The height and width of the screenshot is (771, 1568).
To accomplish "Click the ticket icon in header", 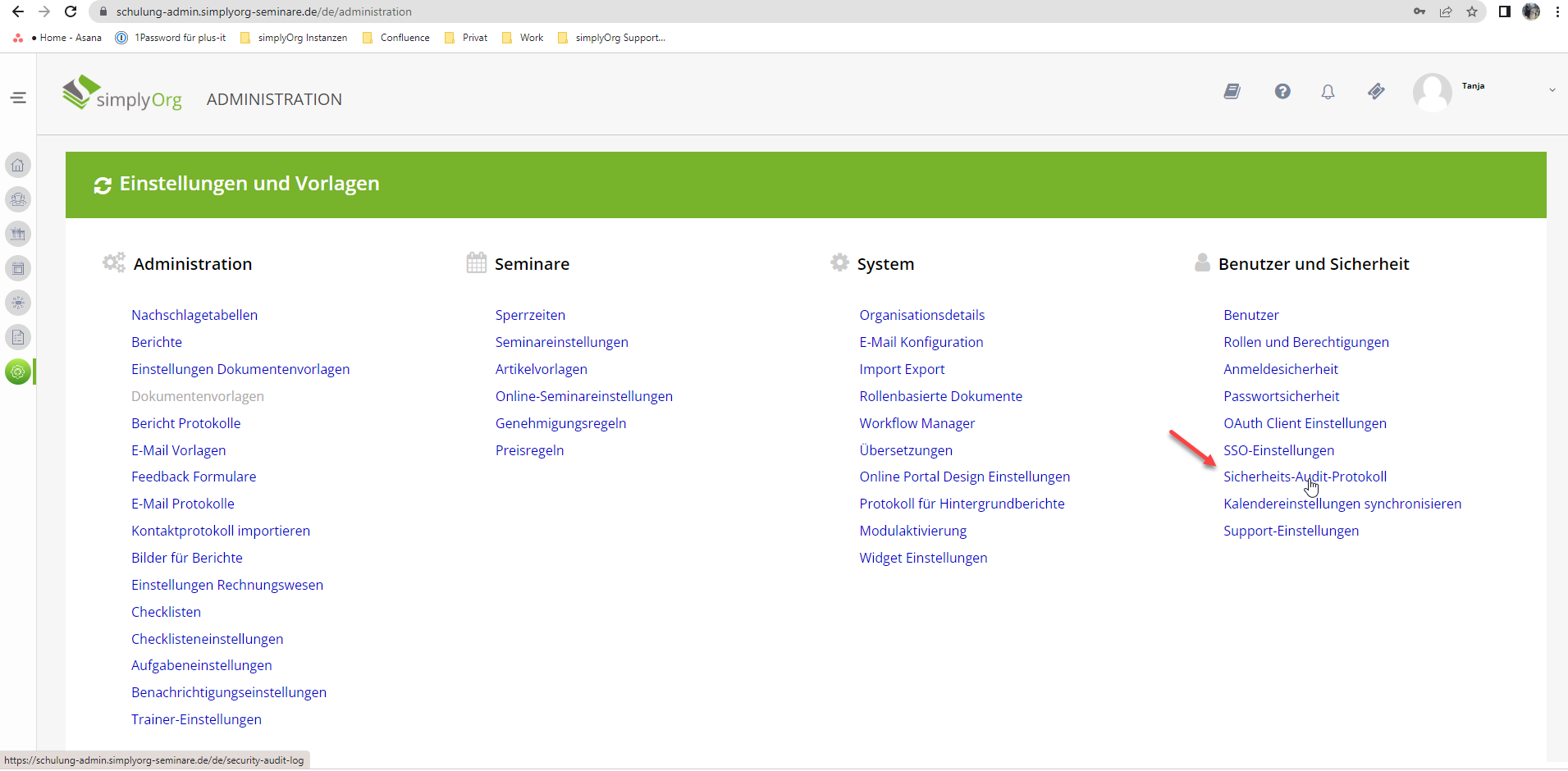I will (1376, 92).
